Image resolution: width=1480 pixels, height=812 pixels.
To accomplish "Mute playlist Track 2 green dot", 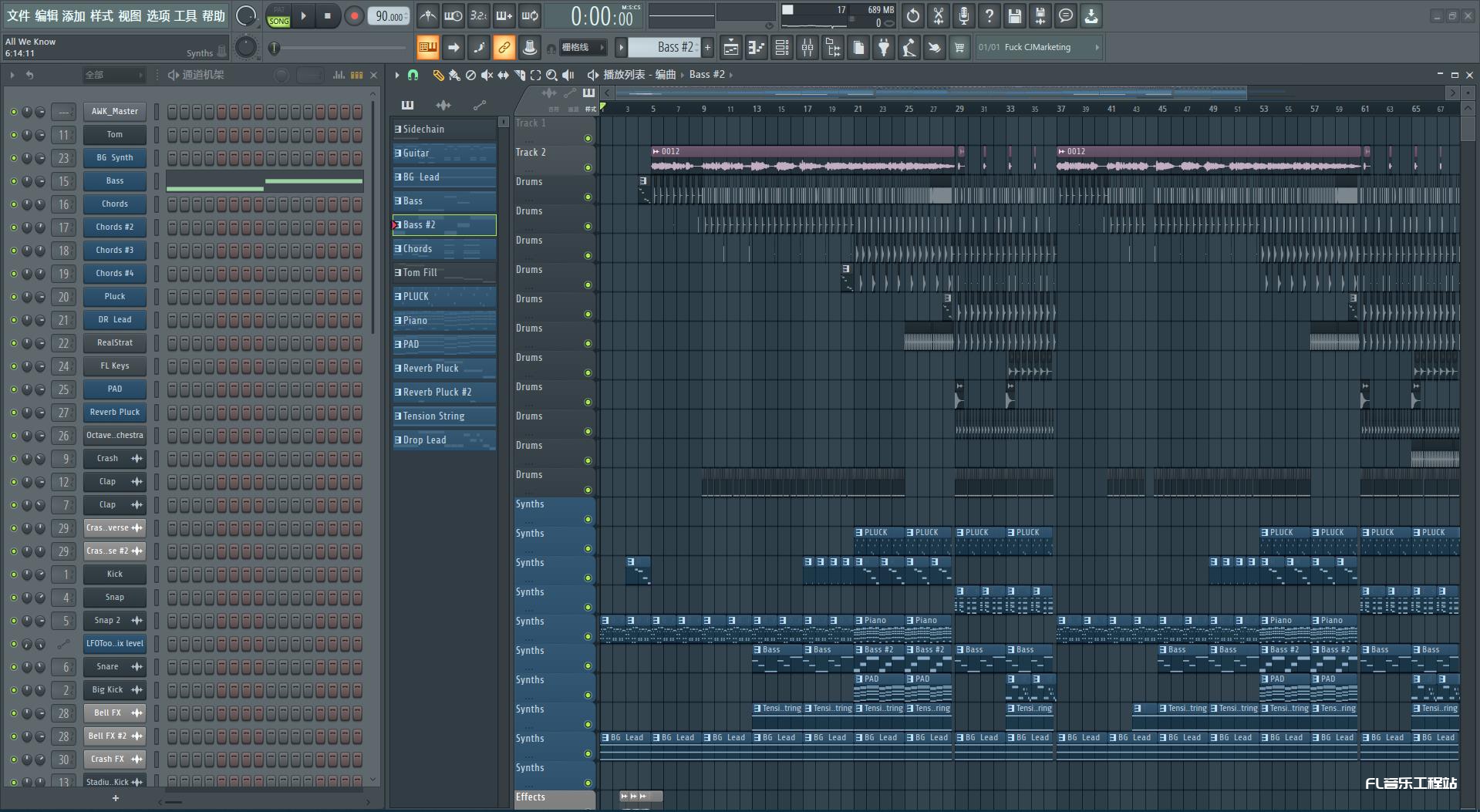I will pyautogui.click(x=588, y=167).
